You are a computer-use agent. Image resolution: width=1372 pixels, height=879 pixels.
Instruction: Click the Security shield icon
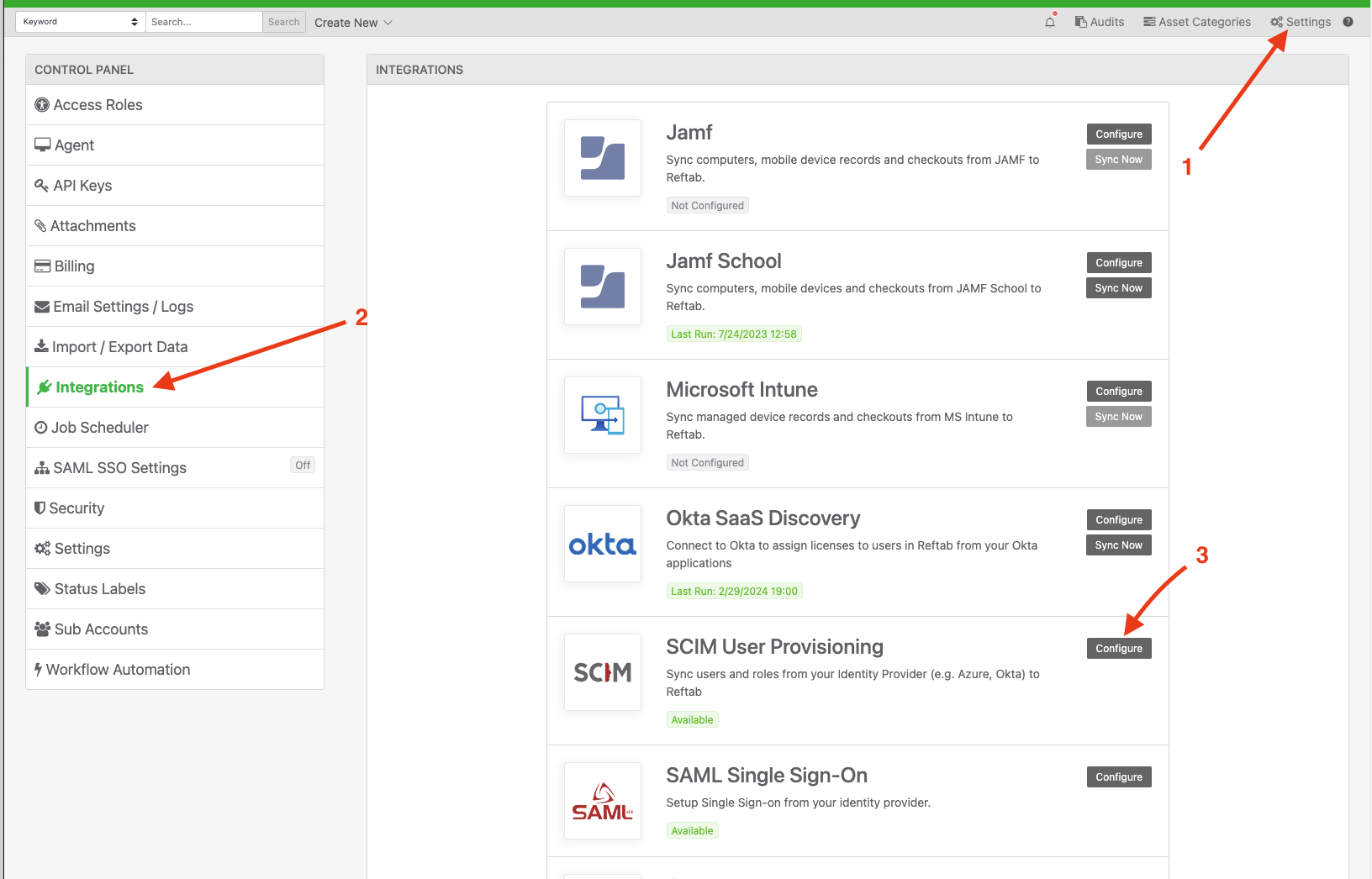(x=42, y=508)
